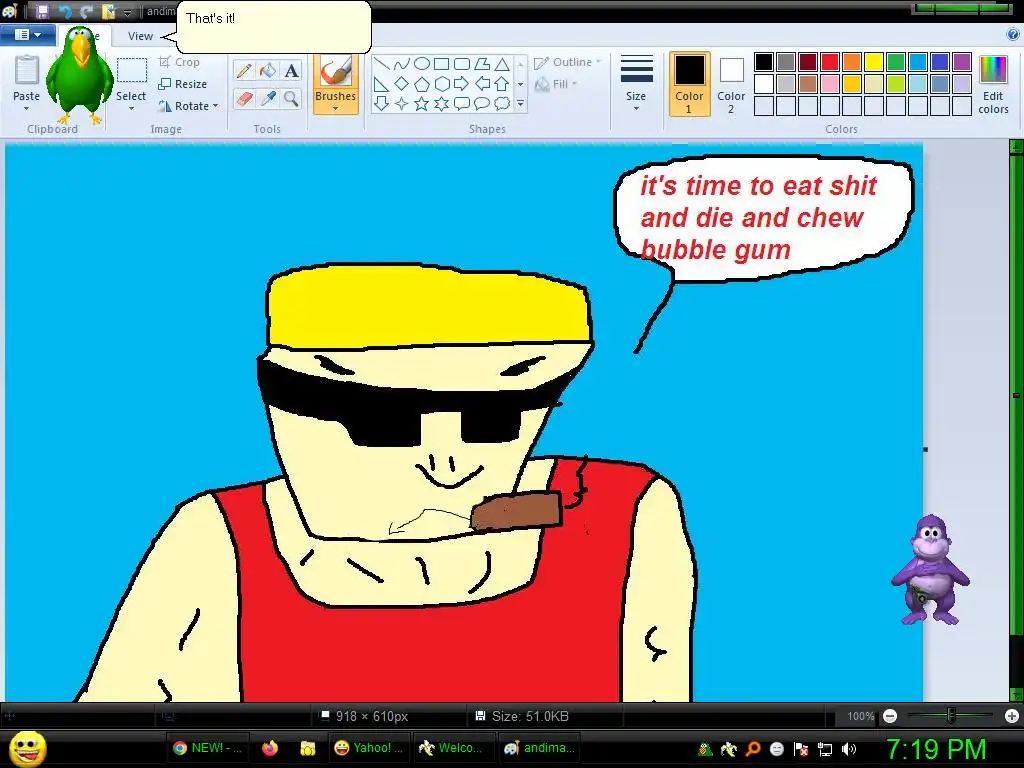Choose the Oval shape
Viewport: 1024px width, 768px height.
422,63
